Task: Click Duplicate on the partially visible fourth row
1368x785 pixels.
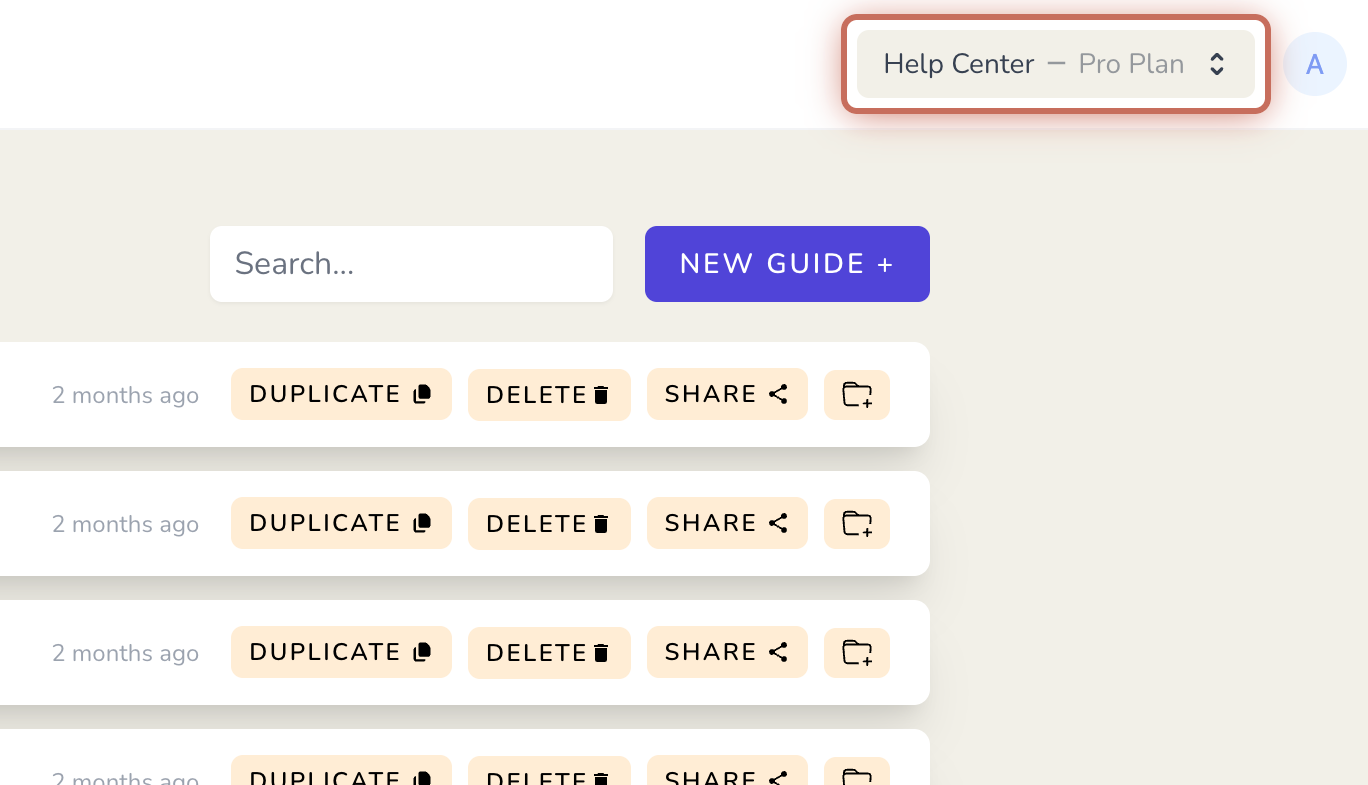Action: 341,771
